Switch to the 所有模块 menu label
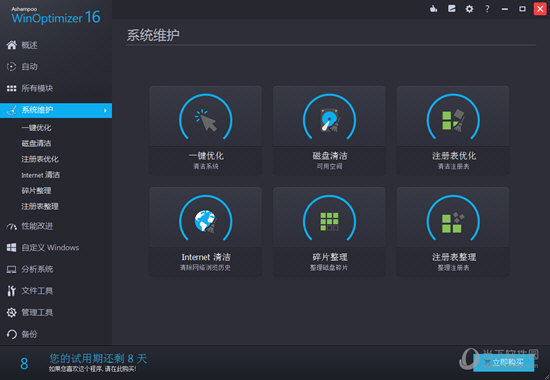Screen dimensions: 550x380 (x=37, y=88)
